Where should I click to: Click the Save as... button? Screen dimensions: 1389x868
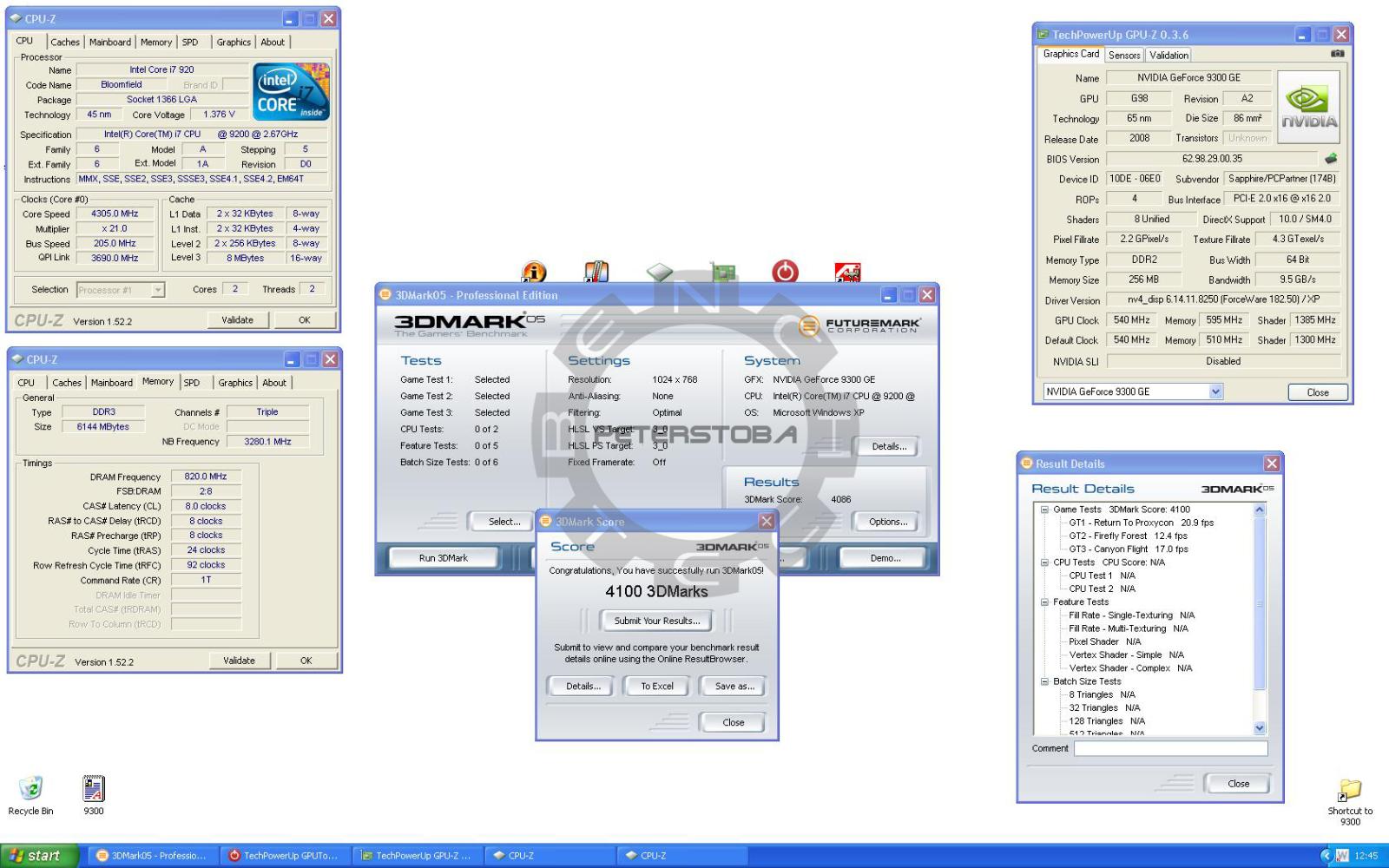[x=734, y=686]
